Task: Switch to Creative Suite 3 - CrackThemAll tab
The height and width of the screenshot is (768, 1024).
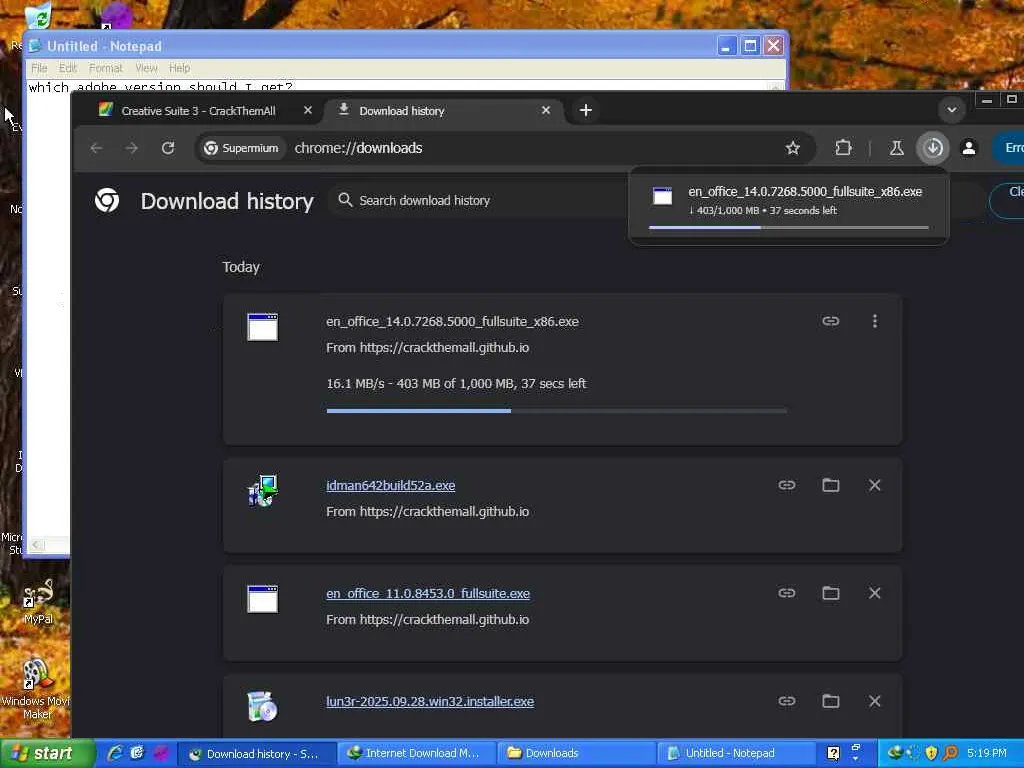Action: point(198,110)
